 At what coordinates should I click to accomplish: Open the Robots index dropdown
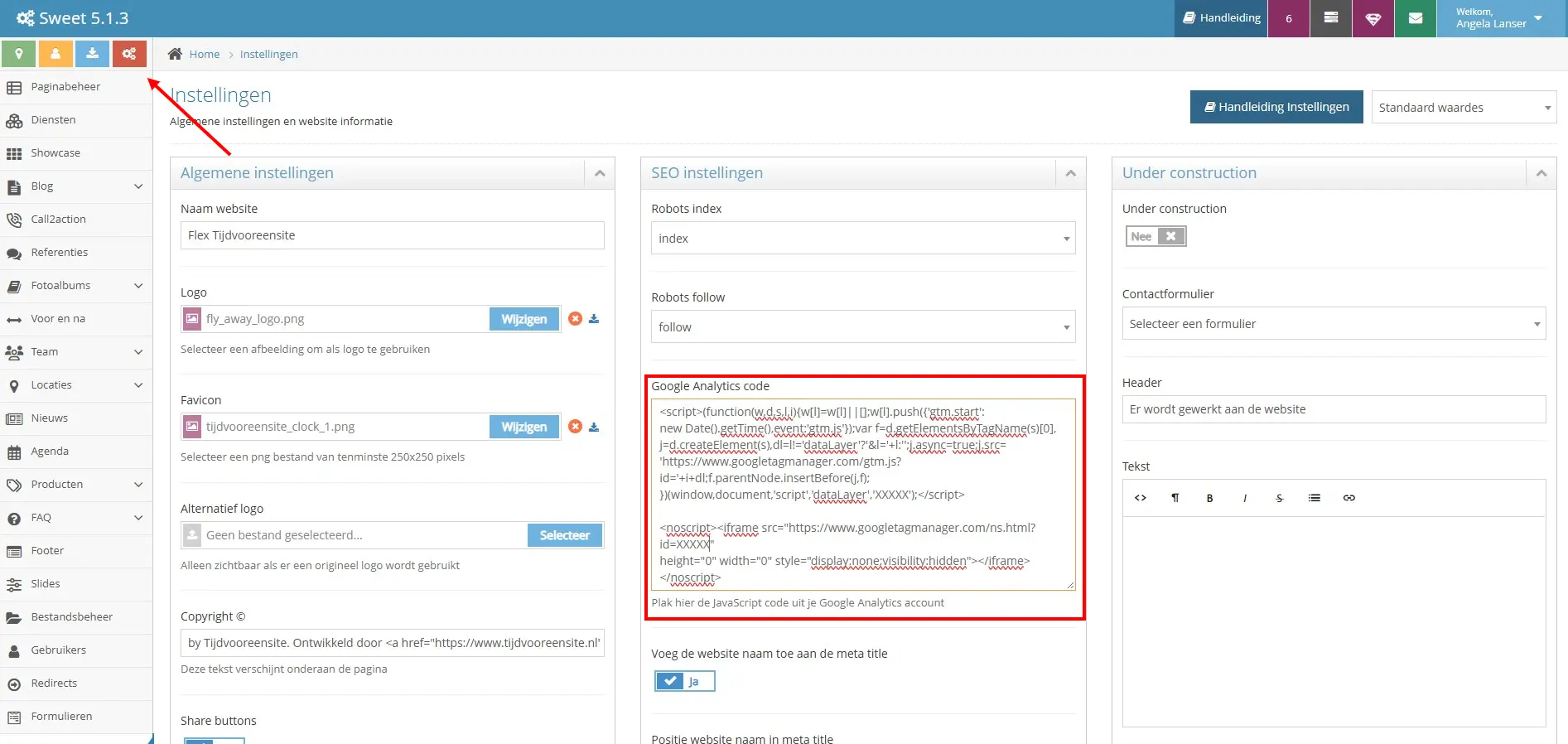[863, 239]
